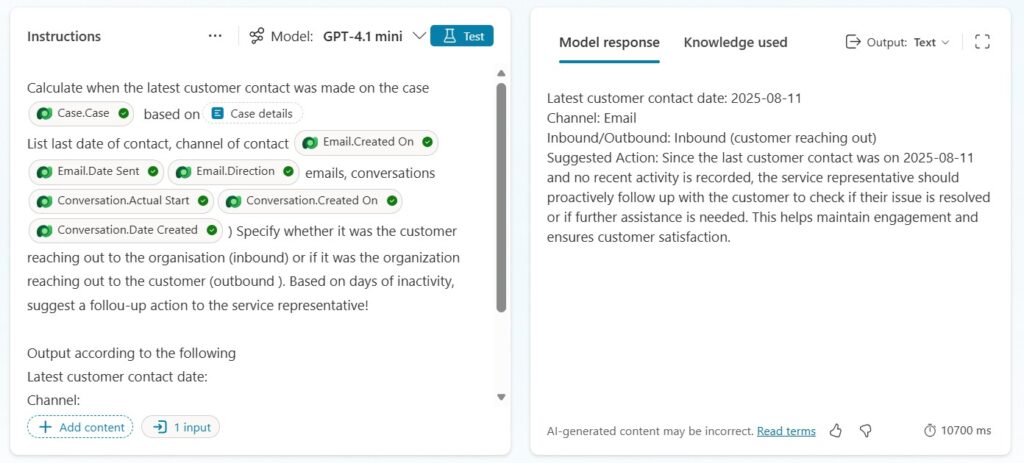
Task: Click the Email.Date Sent variable chip
Action: tap(95, 172)
